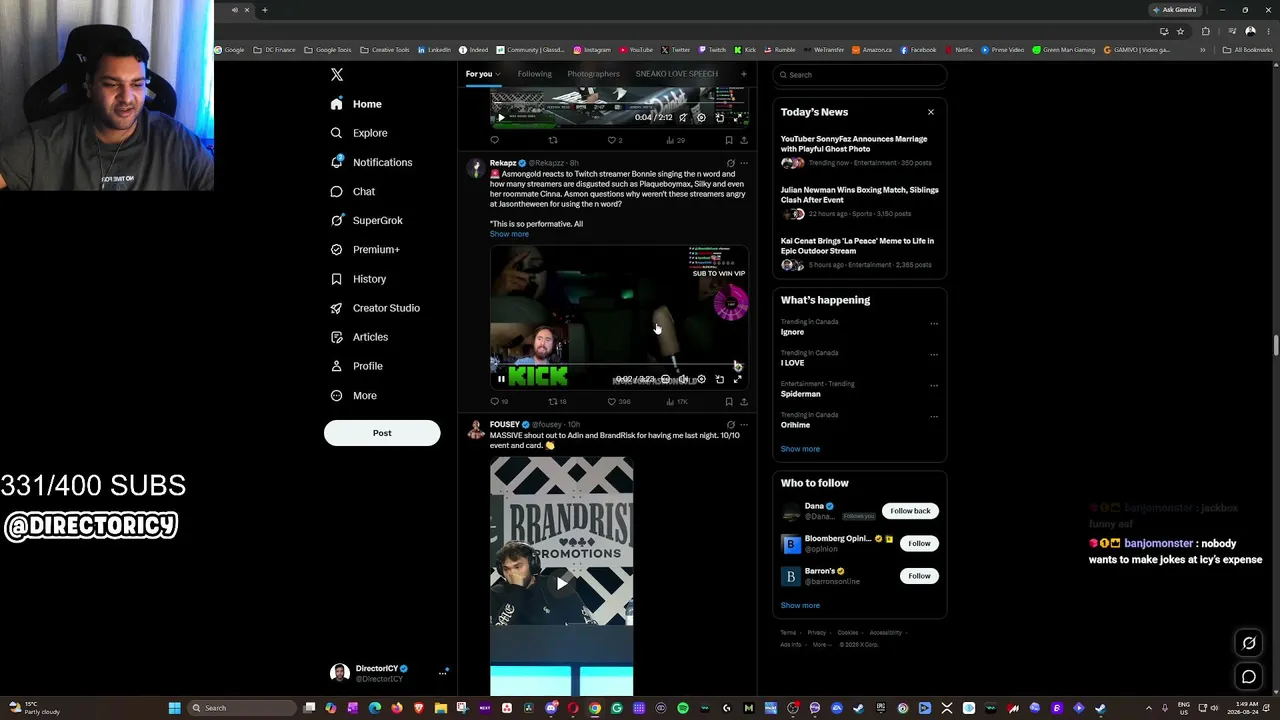Image resolution: width=1280 pixels, height=720 pixels.
Task: Show more trends under What's happening
Action: tap(800, 449)
